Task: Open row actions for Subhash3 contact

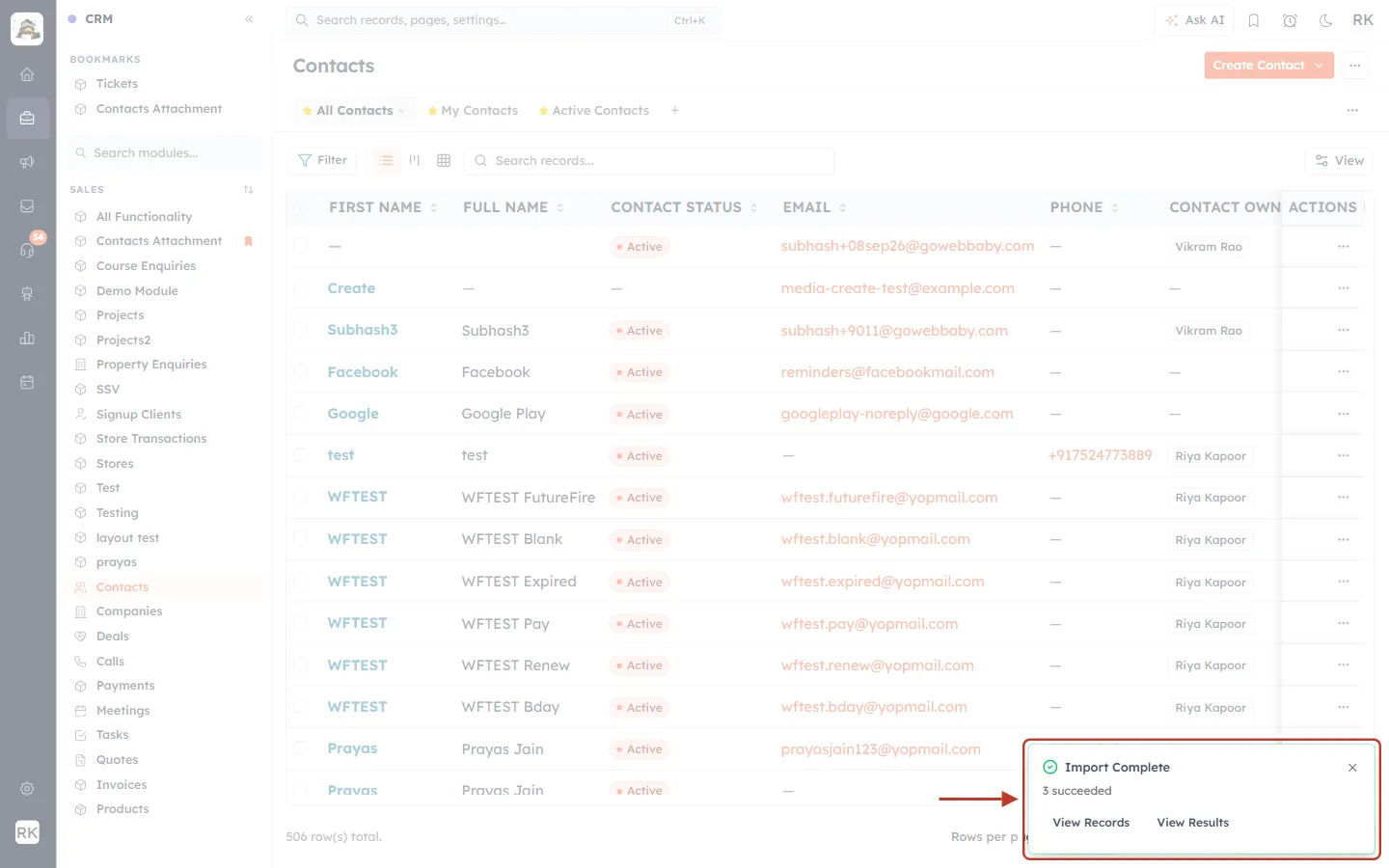Action: 1343,330
